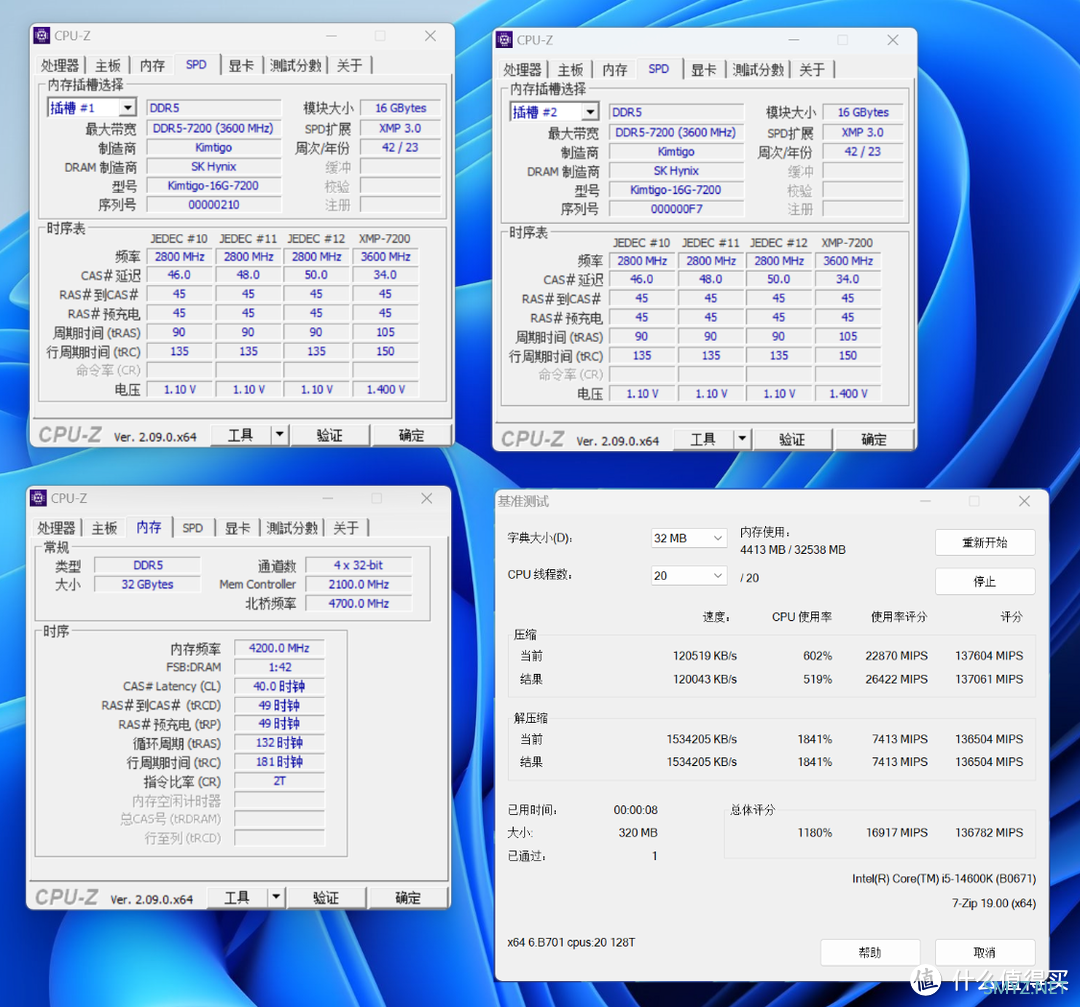Click 4 x 32-bit channel value
This screenshot has width=1080, height=1007.
tap(359, 565)
